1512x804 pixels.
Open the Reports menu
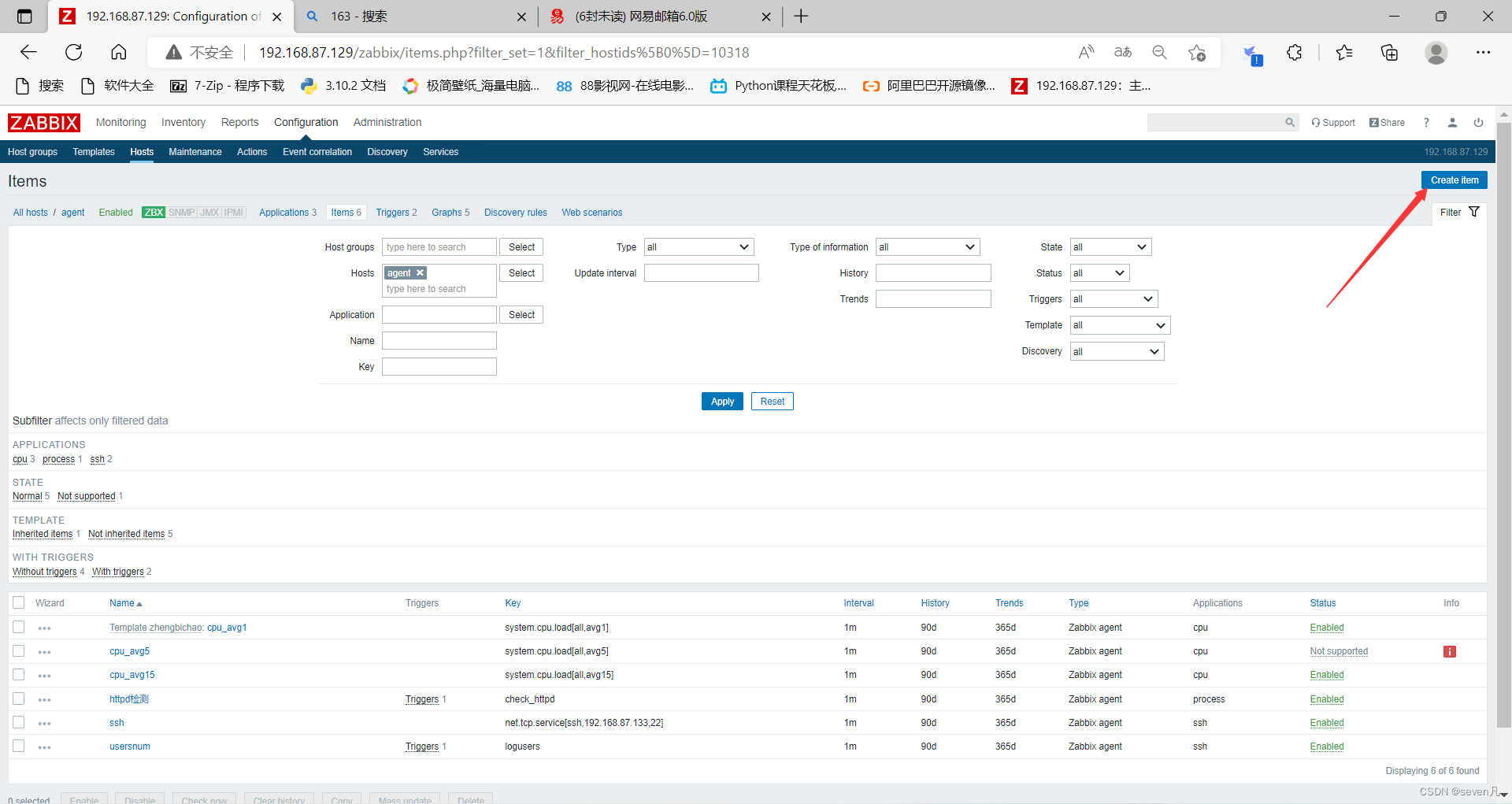tap(239, 122)
